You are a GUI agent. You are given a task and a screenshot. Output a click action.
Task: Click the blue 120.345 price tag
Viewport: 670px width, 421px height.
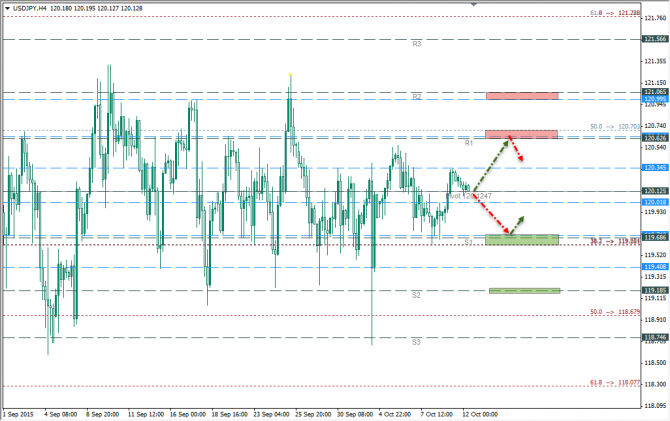pos(655,168)
